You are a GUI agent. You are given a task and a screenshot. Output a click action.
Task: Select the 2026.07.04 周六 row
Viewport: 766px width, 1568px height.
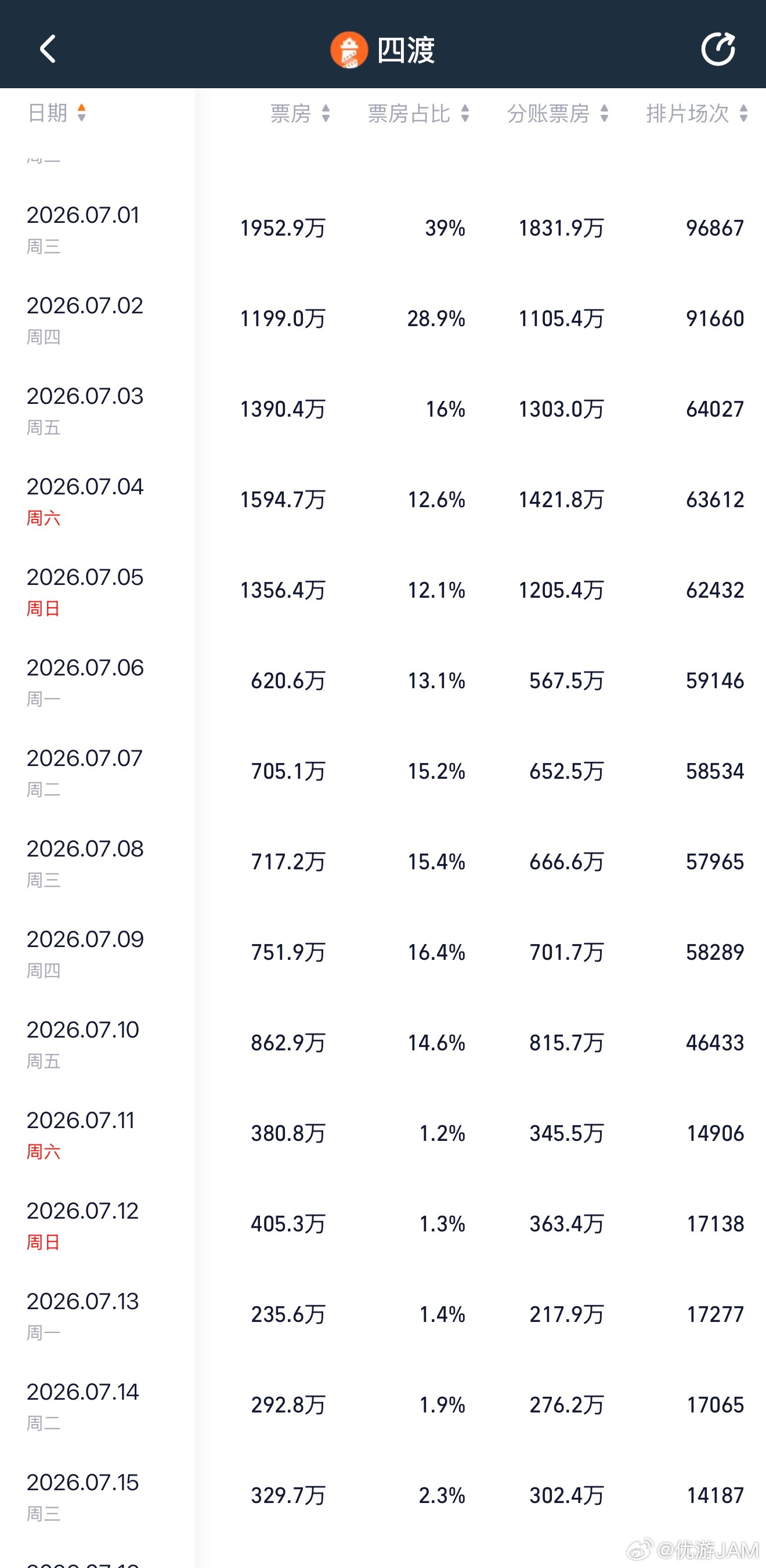(383, 500)
